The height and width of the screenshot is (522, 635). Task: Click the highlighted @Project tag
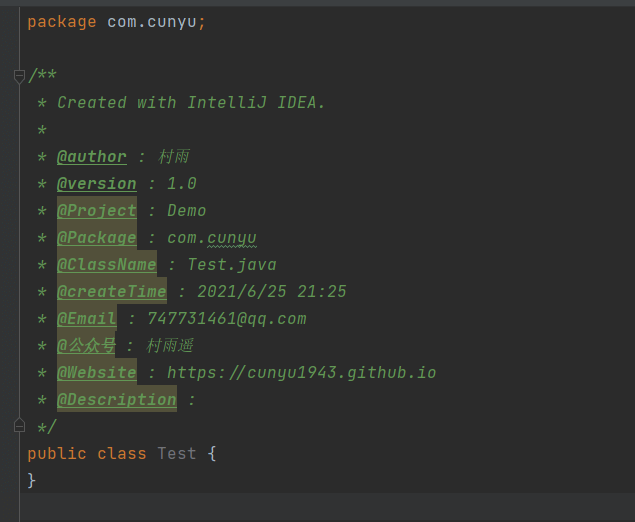tap(97, 211)
